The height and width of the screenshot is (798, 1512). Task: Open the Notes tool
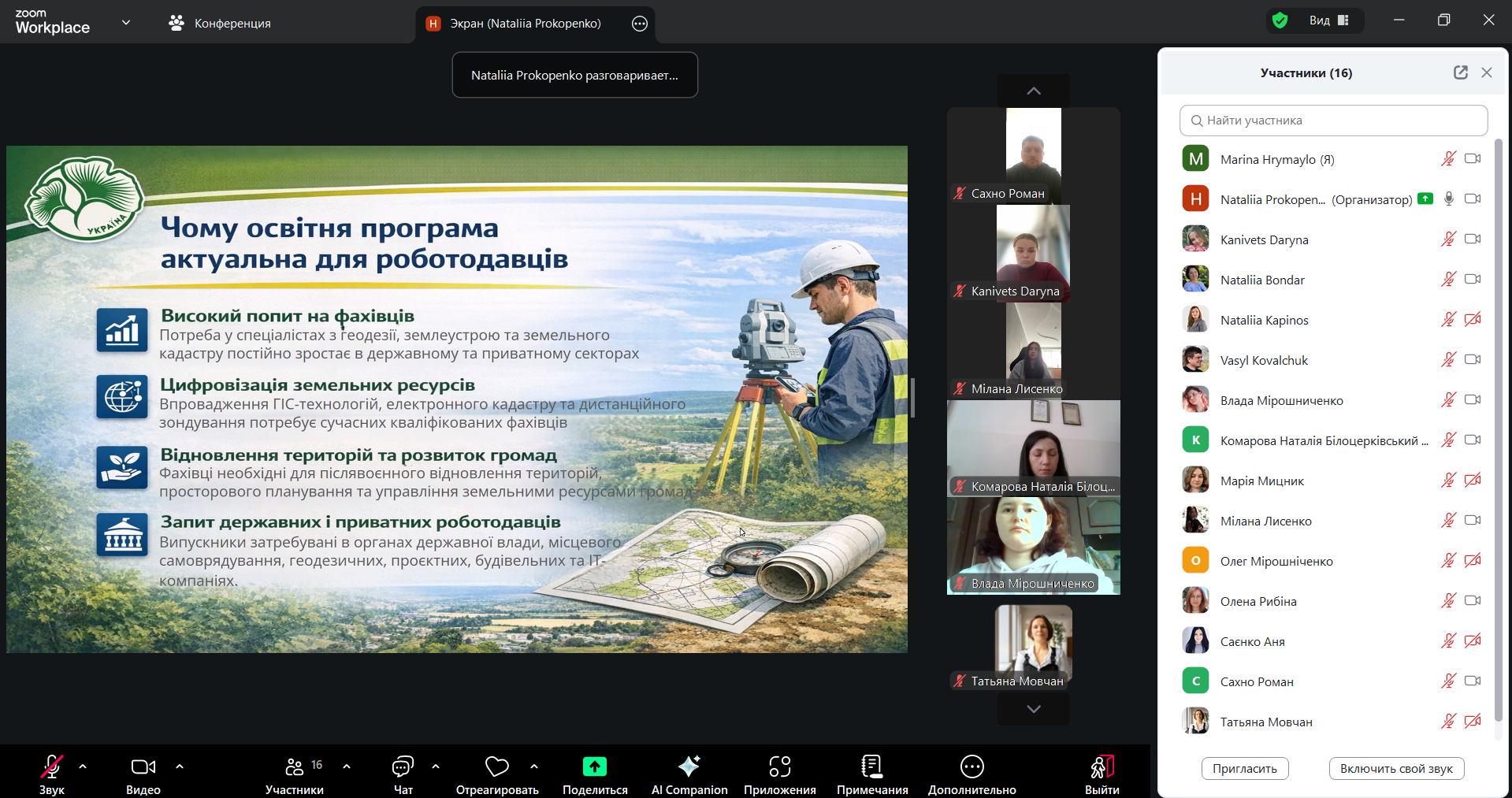tap(871, 774)
